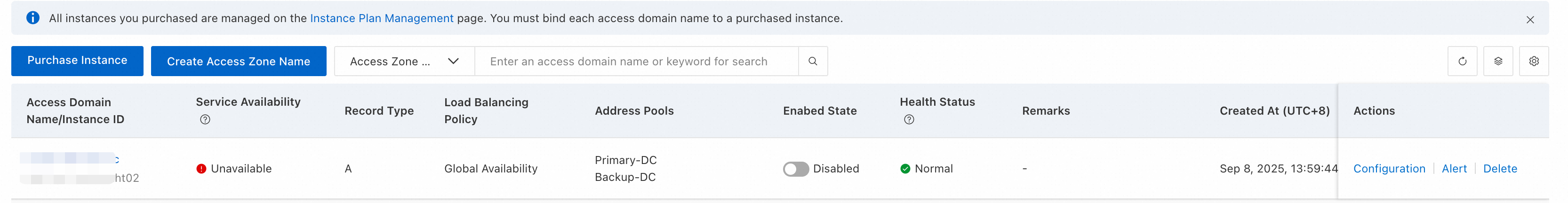The height and width of the screenshot is (203, 1568).
Task: Expand the Access Zone dropdown
Action: pyautogui.click(x=404, y=62)
